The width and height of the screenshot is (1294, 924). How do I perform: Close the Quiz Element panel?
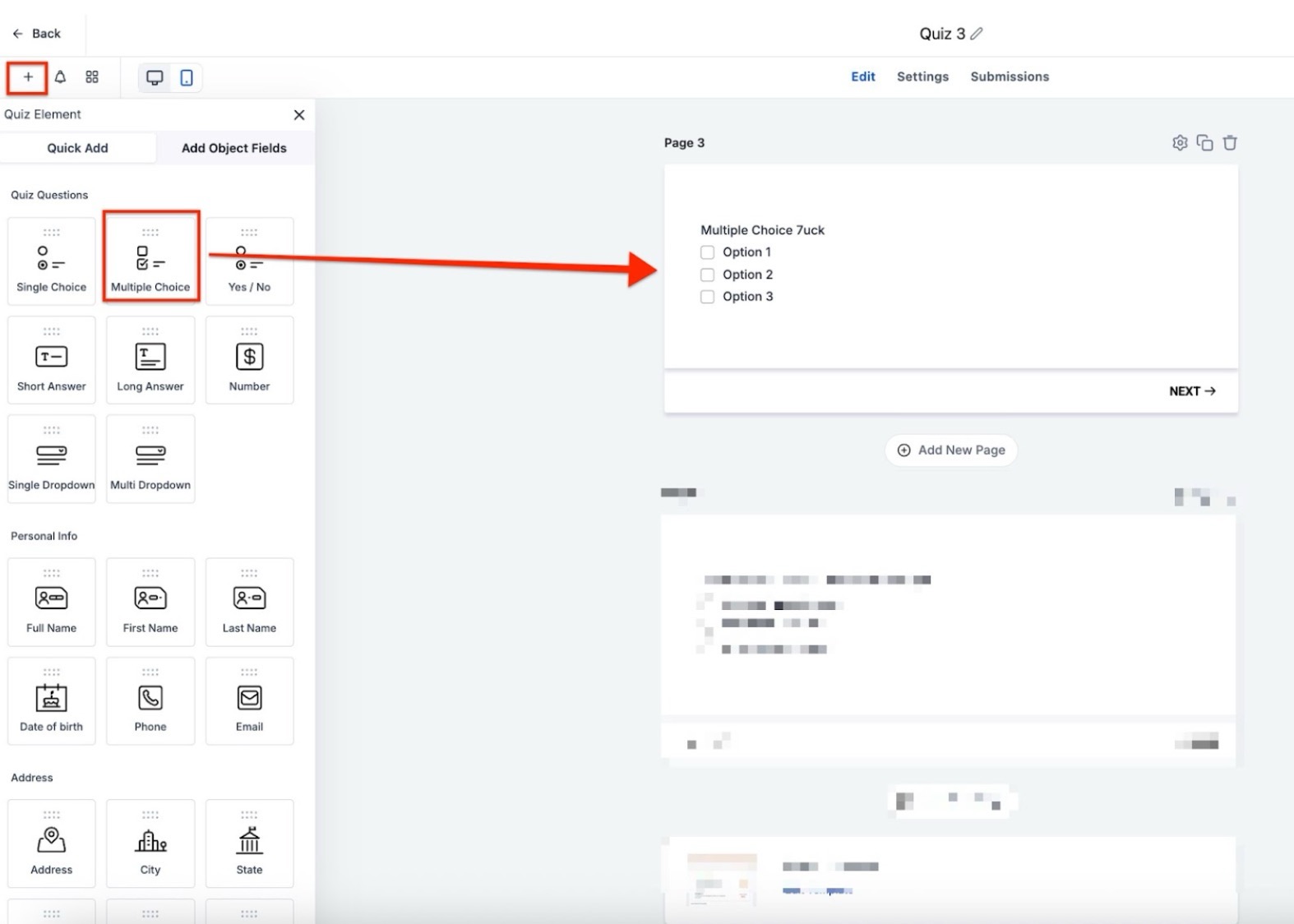(x=299, y=115)
